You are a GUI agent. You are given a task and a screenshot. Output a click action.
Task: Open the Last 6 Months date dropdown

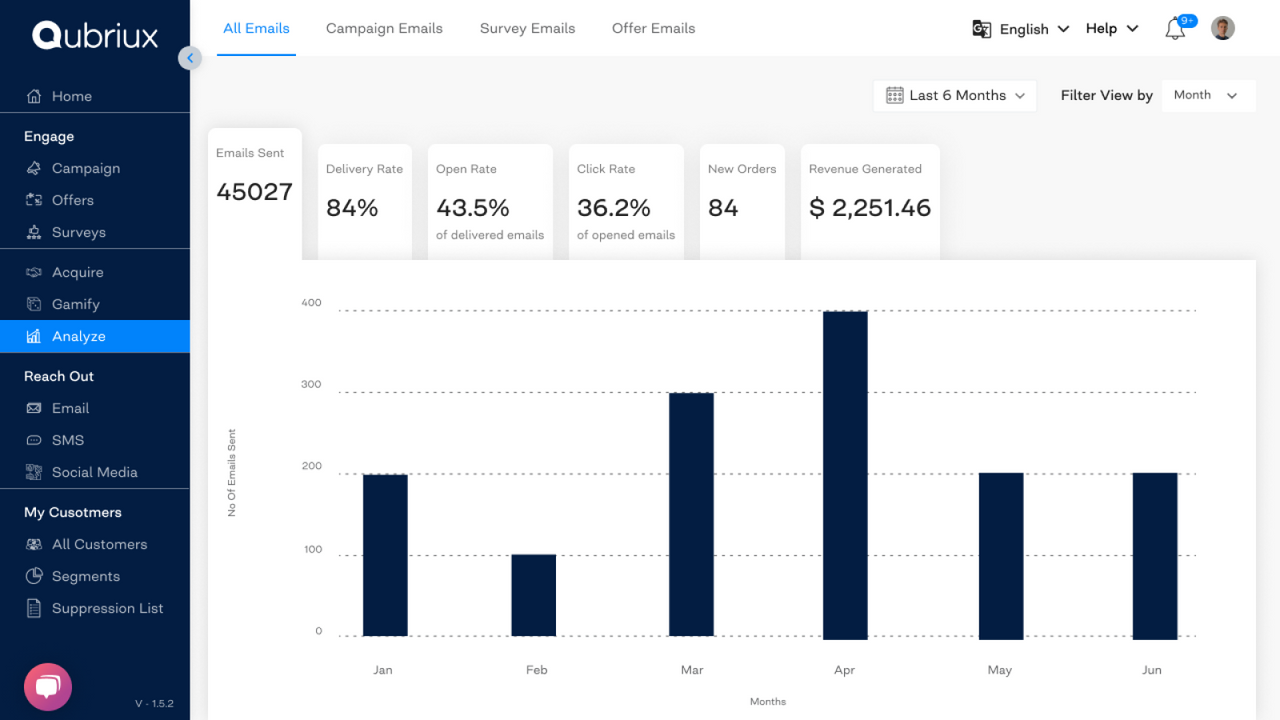954,95
